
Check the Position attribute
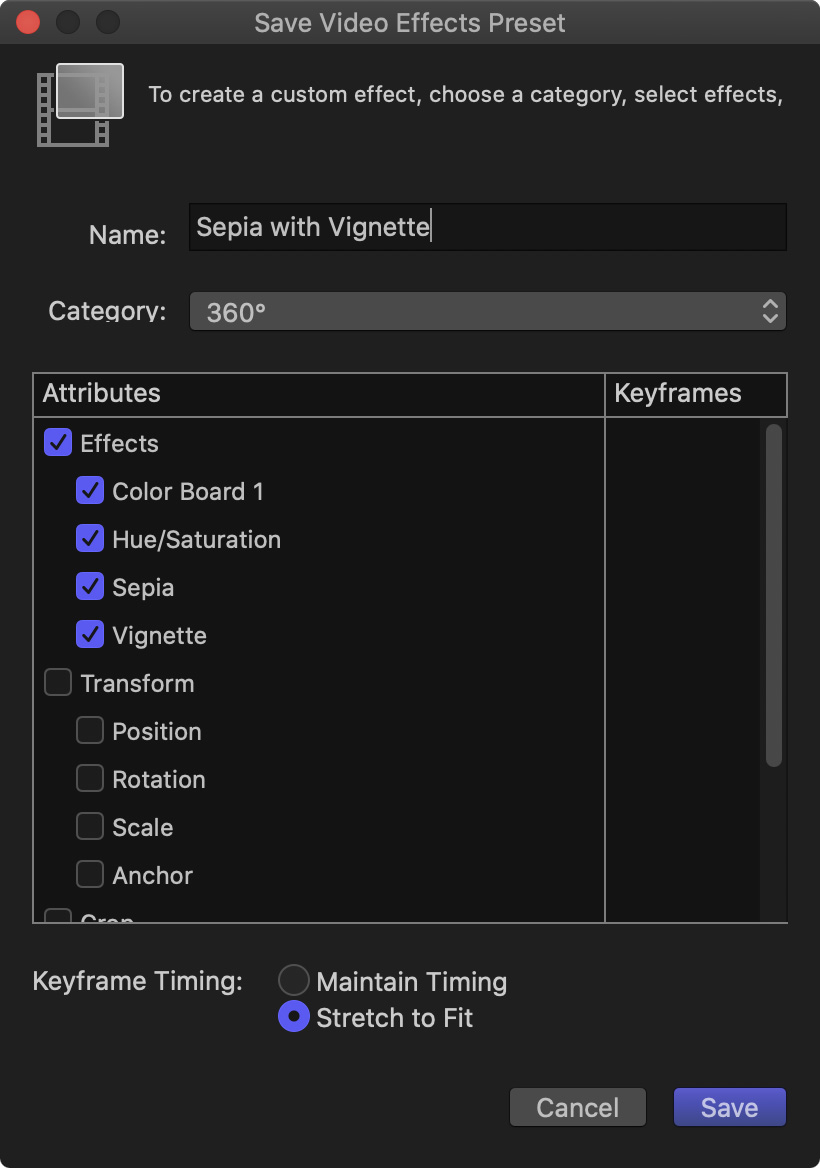click(90, 731)
